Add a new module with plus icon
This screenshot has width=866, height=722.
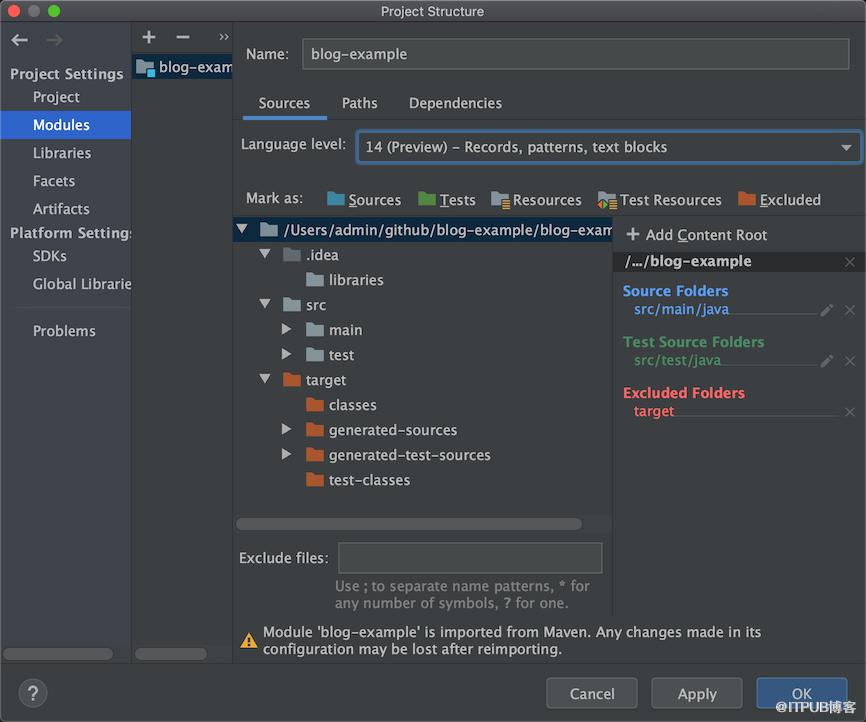pyautogui.click(x=149, y=37)
